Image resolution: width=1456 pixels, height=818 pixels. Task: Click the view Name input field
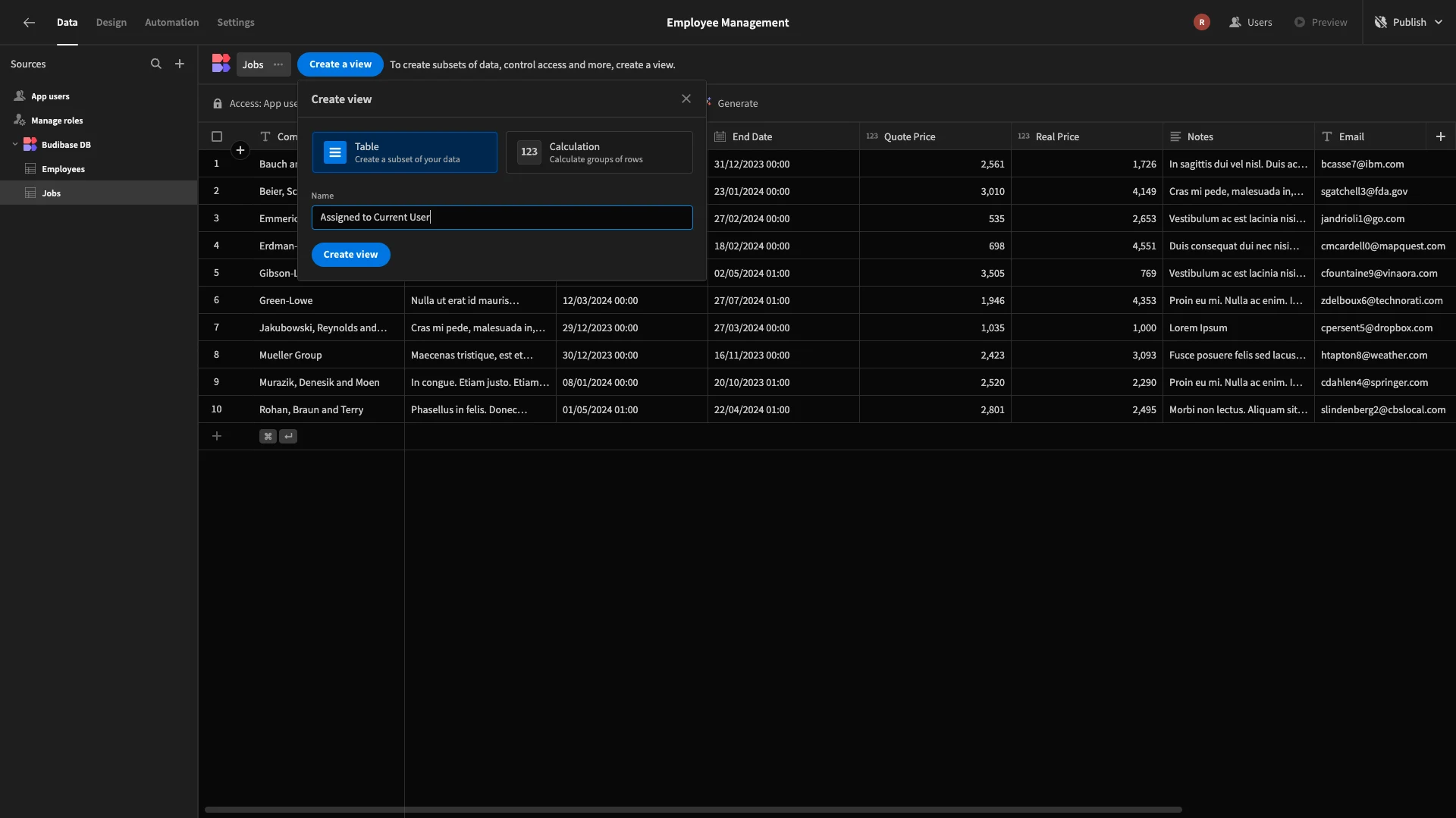[x=502, y=218]
